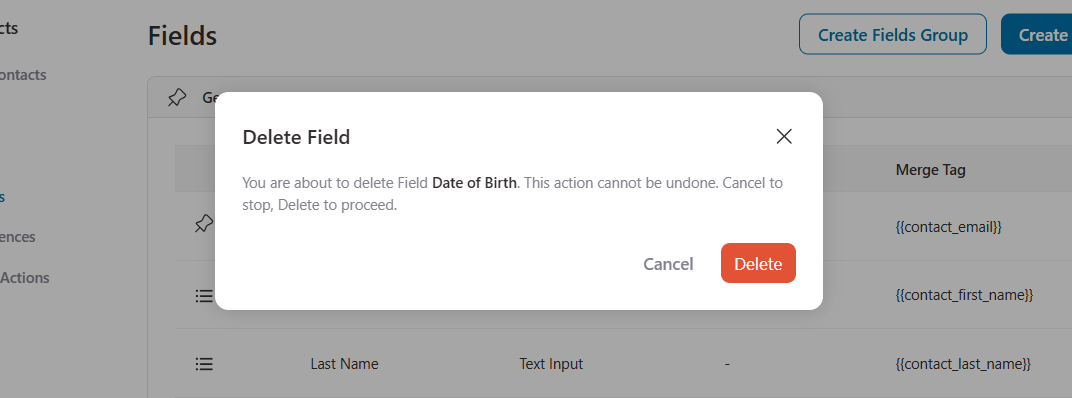Image resolution: width=1072 pixels, height=398 pixels.
Task: Cancel the Date of Birth deletion
Action: click(x=668, y=264)
